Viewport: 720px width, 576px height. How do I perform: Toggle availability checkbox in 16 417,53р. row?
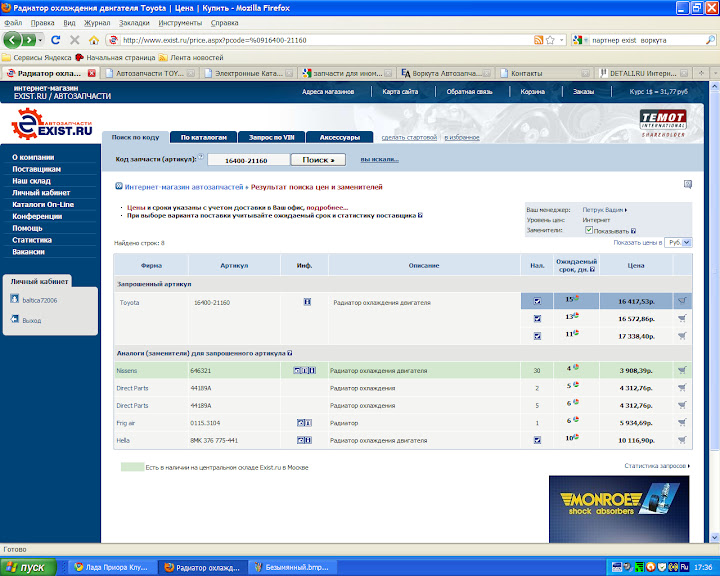537,301
